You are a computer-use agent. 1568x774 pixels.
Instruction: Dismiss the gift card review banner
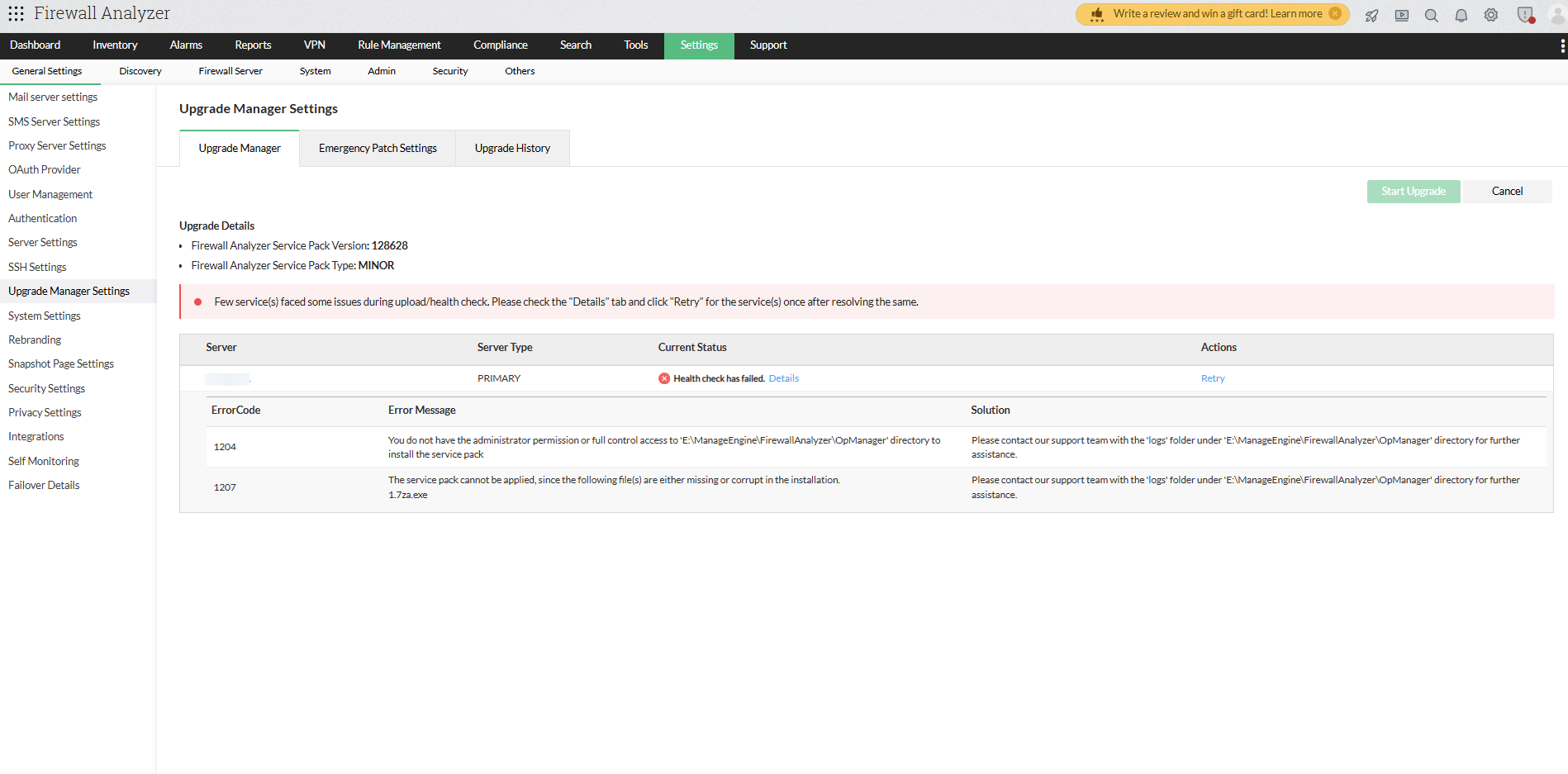pos(1335,13)
